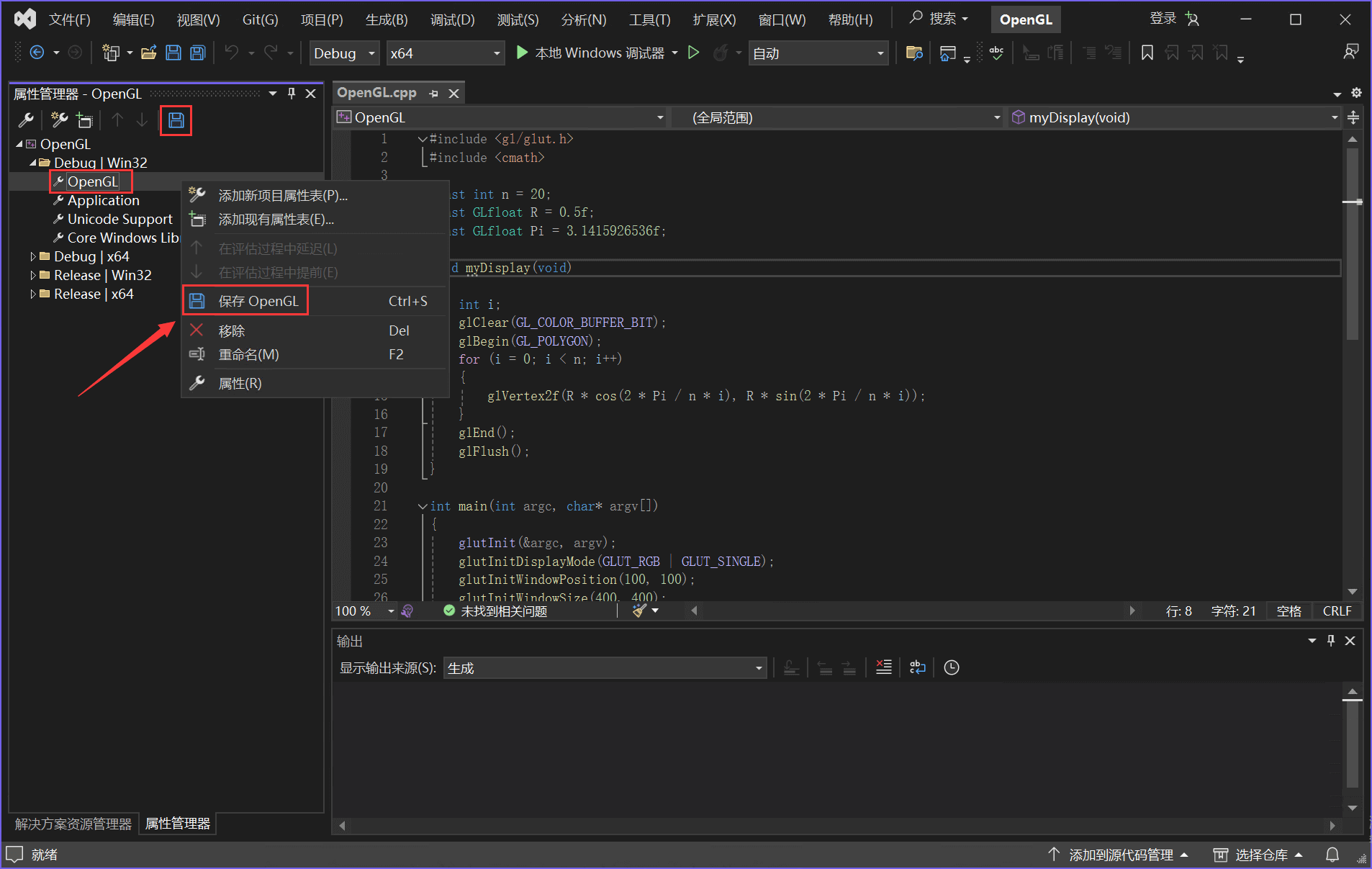The height and width of the screenshot is (869, 1372).
Task: Open the (全局范围) scope dropdown
Action: (838, 117)
